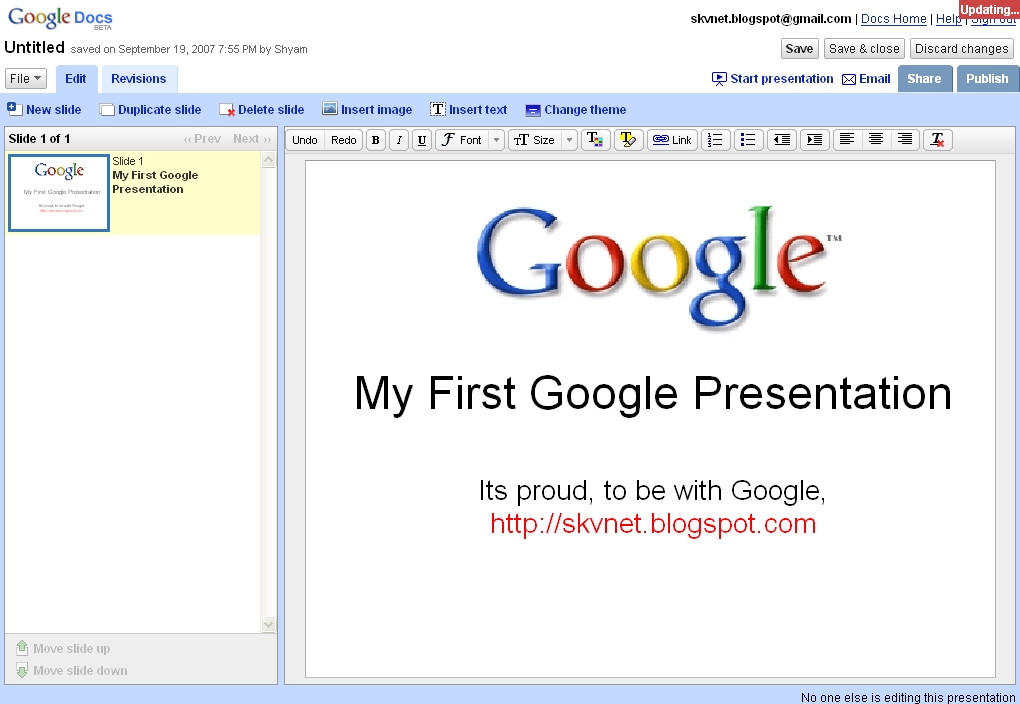Click the New slide icon
Viewport: 1020px width, 704px height.
(x=14, y=109)
